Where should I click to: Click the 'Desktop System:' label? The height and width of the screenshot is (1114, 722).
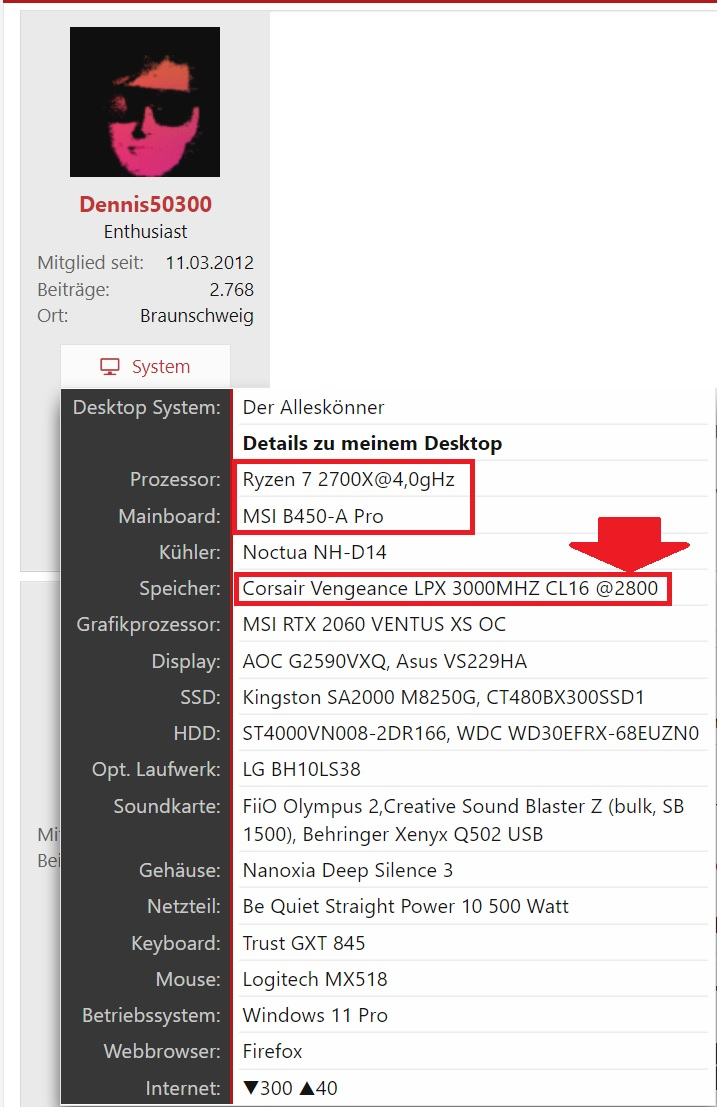pyautogui.click(x=146, y=407)
